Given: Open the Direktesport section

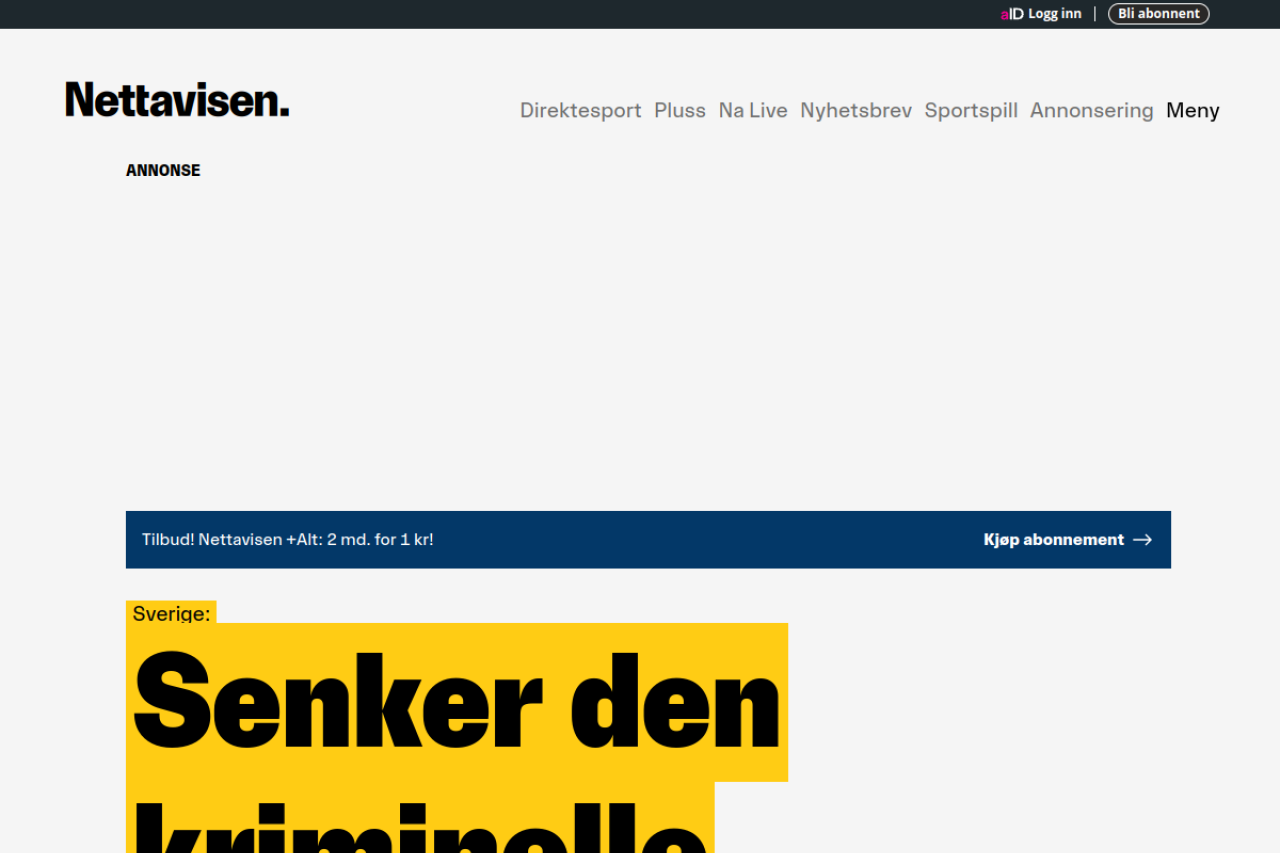Looking at the screenshot, I should point(580,110).
